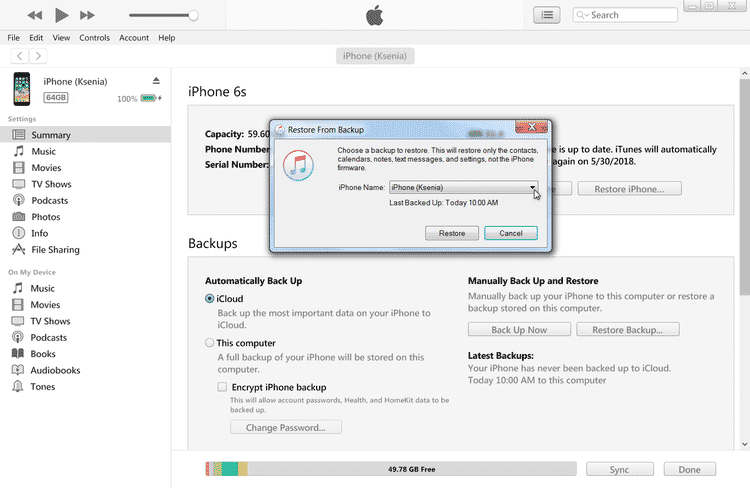Click the volume slider knob
Image resolution: width=750 pixels, height=488 pixels.
point(193,15)
